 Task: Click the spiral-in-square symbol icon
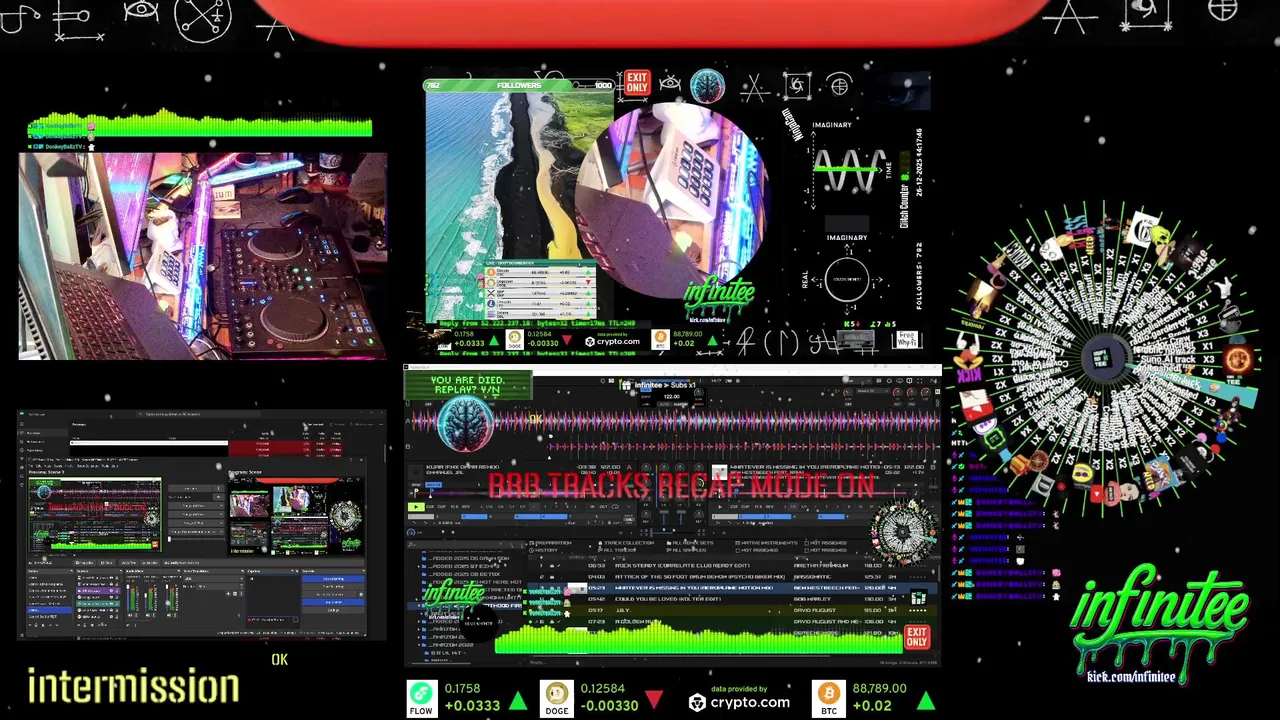pos(797,87)
